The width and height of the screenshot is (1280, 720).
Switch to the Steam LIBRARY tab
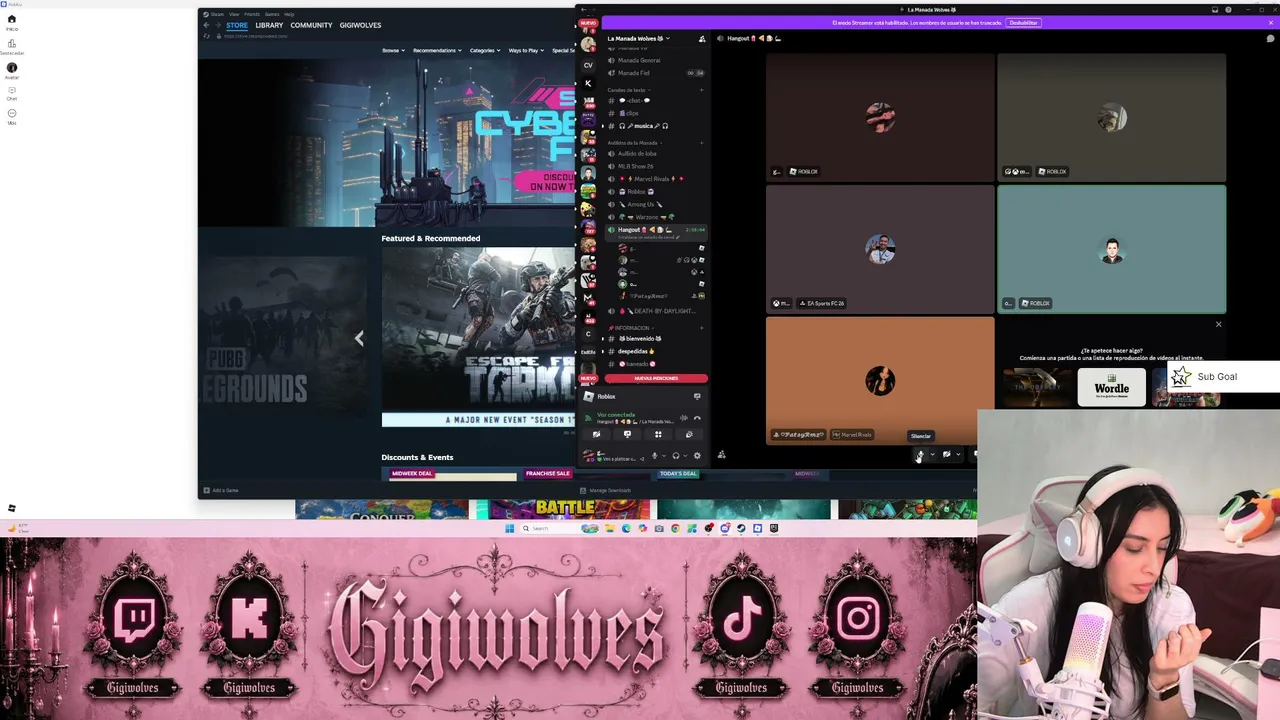pos(269,25)
